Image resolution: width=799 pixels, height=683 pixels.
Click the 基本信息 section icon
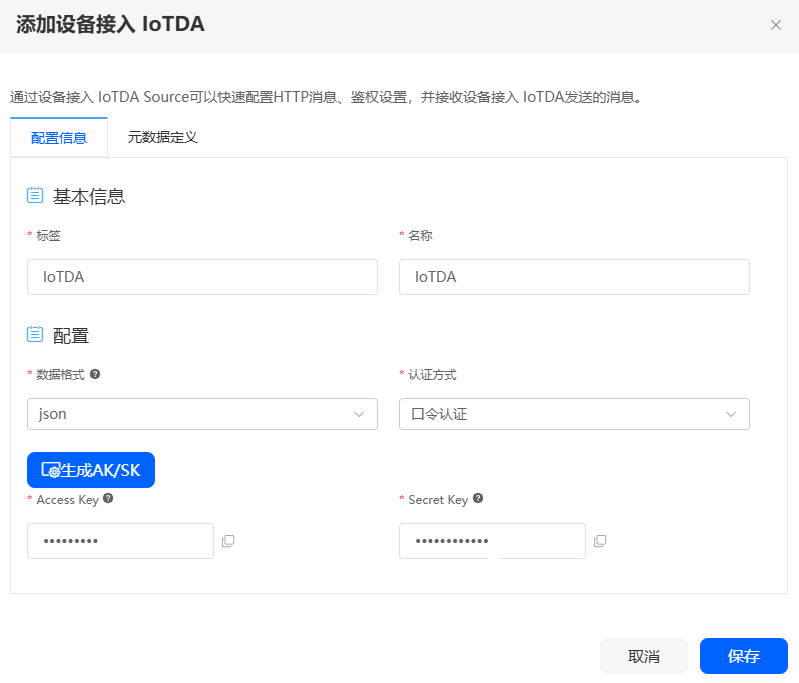[35, 195]
